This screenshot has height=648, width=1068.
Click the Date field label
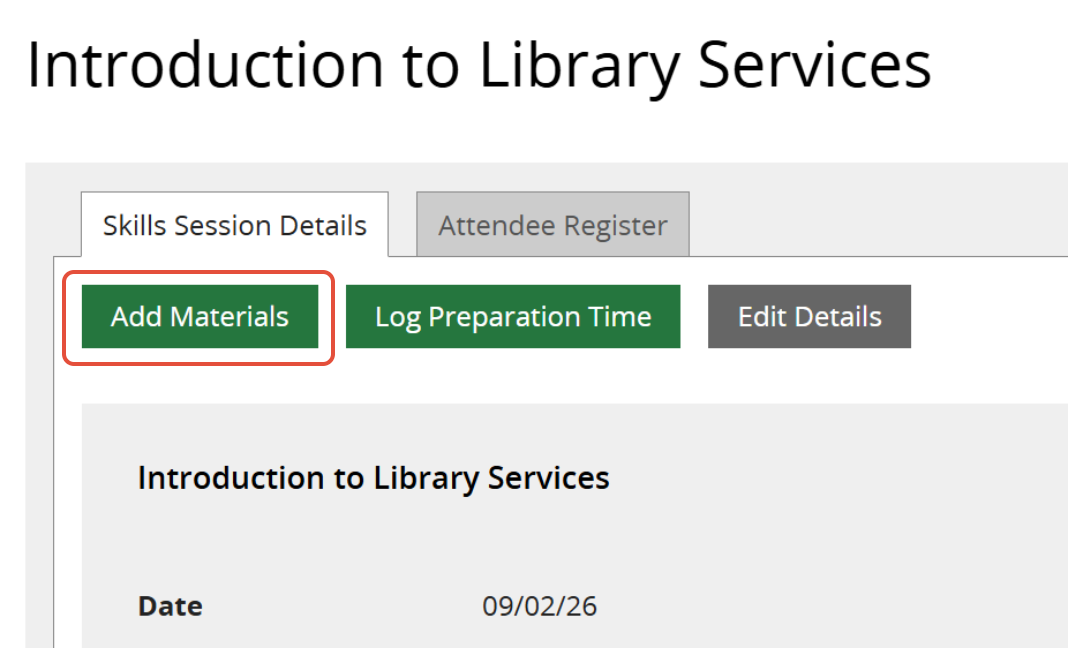(x=170, y=606)
